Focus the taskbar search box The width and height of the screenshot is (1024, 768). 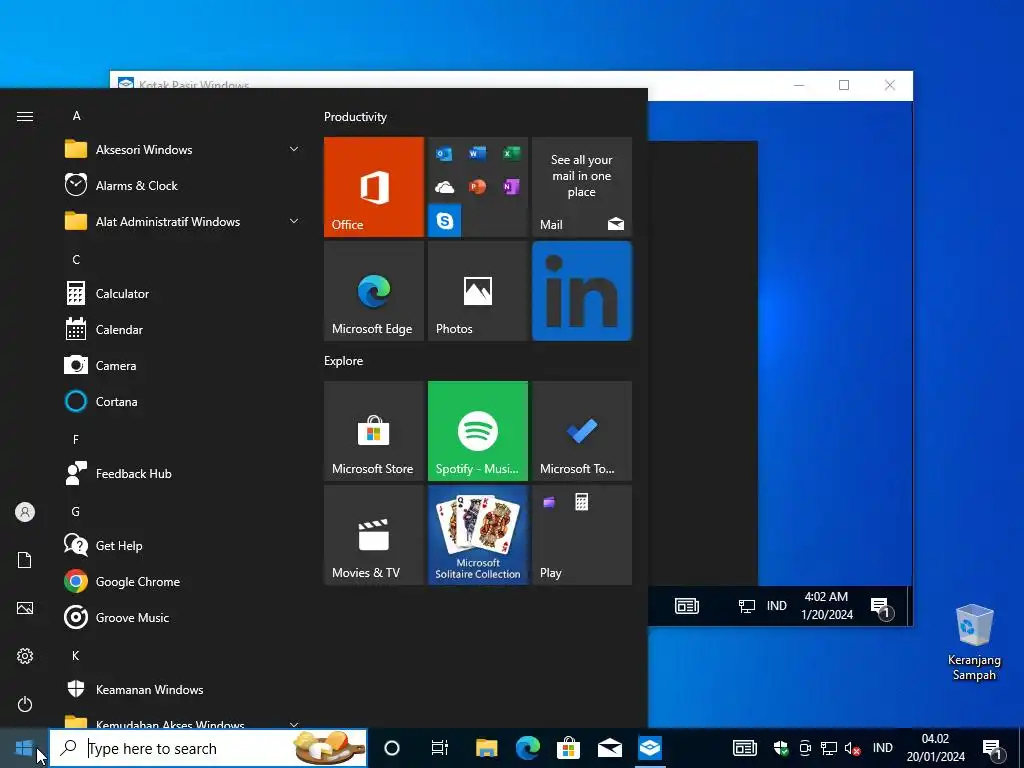208,748
